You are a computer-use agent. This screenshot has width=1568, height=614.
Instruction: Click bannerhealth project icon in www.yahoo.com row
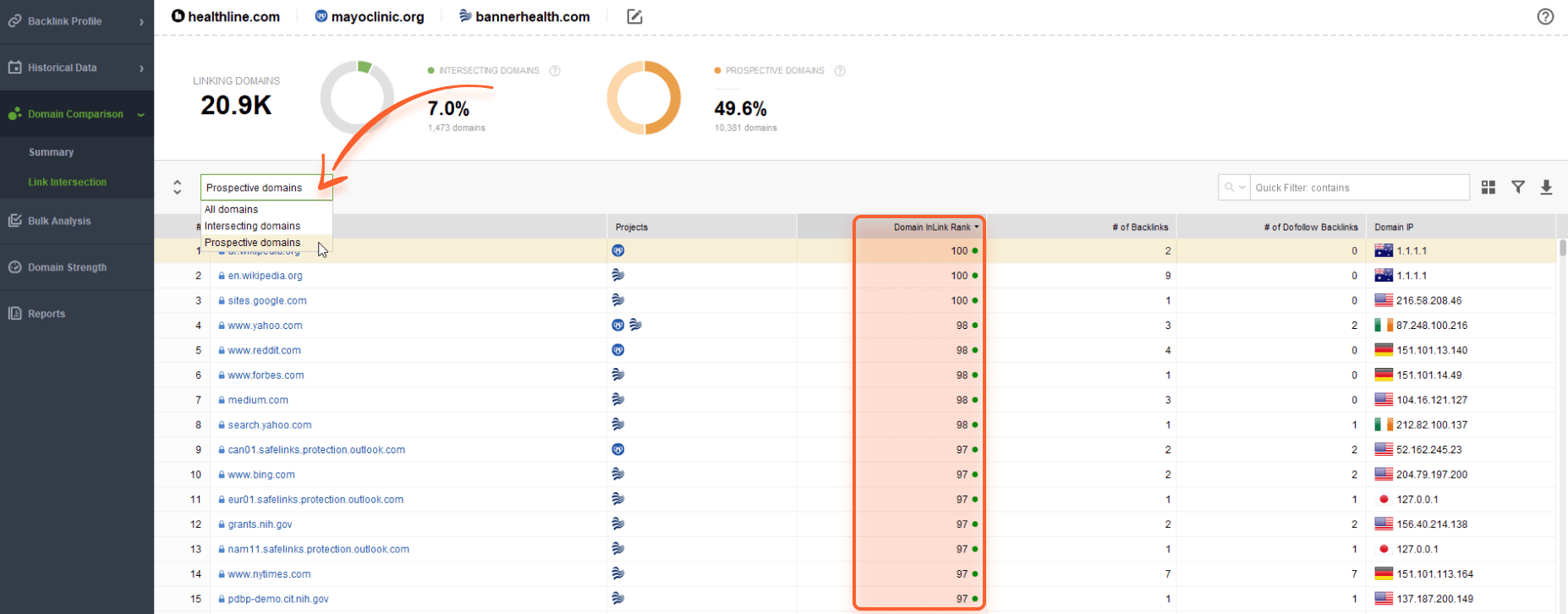(636, 325)
